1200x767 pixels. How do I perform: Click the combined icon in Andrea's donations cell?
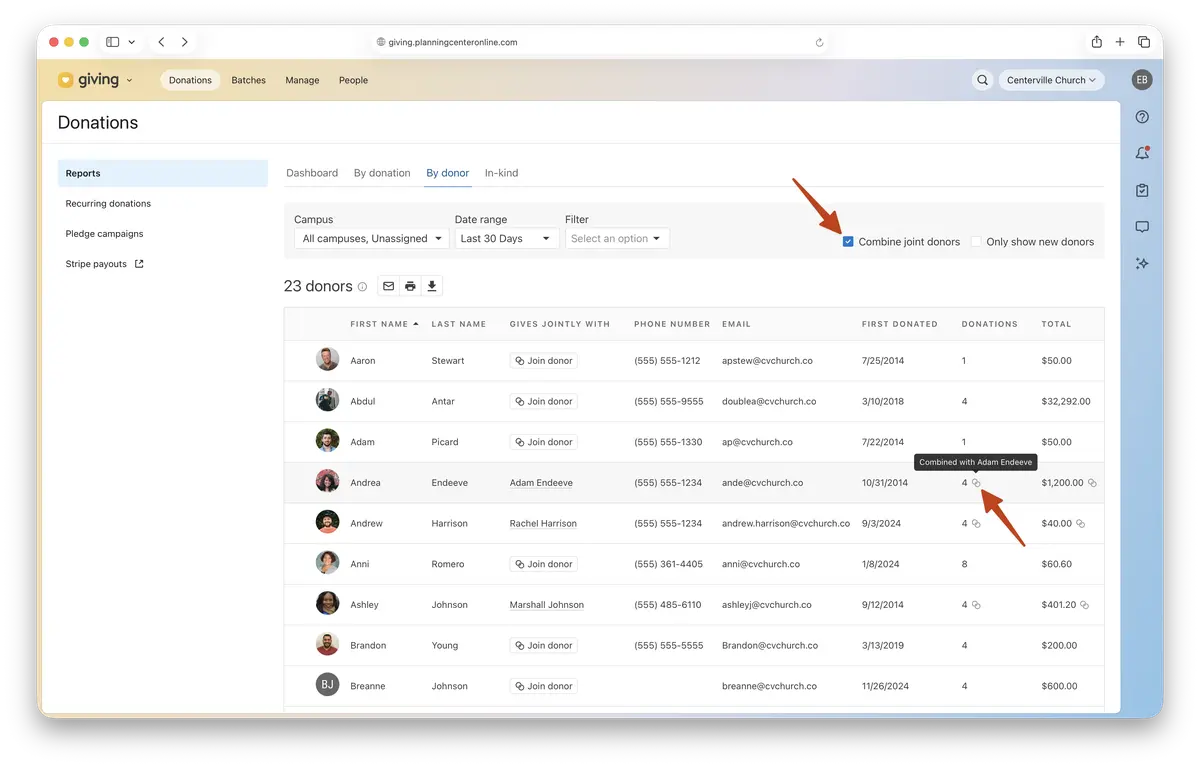click(x=977, y=483)
